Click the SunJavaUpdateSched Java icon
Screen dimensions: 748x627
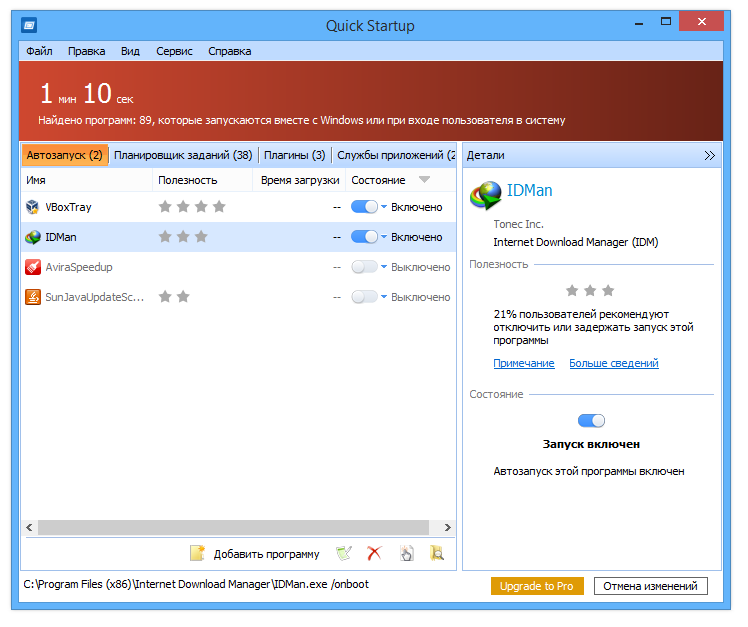pos(33,297)
